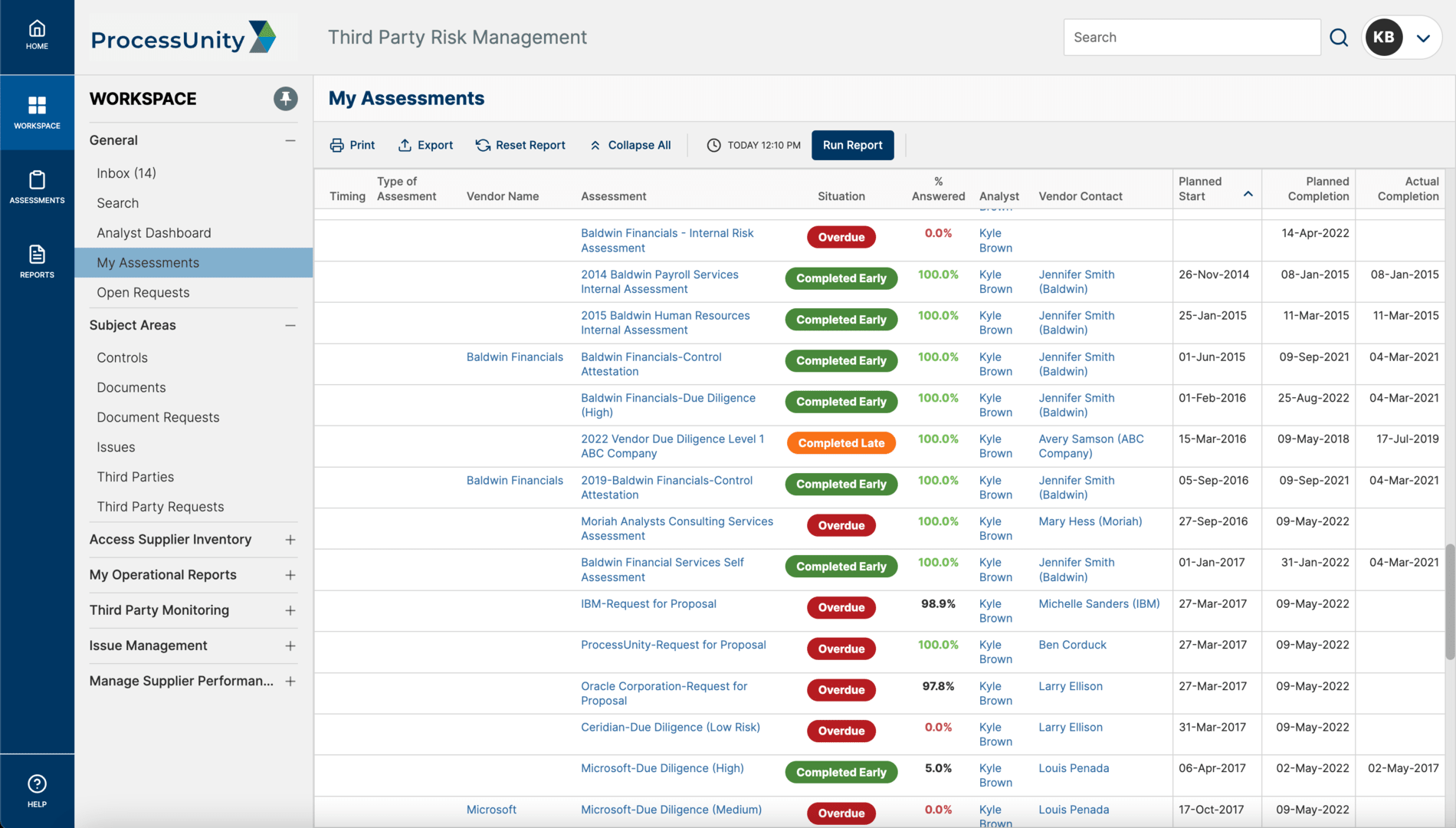Viewport: 1456px width, 828px height.
Task: Open Microsoft-Due Diligence (Medium) link
Action: point(671,810)
